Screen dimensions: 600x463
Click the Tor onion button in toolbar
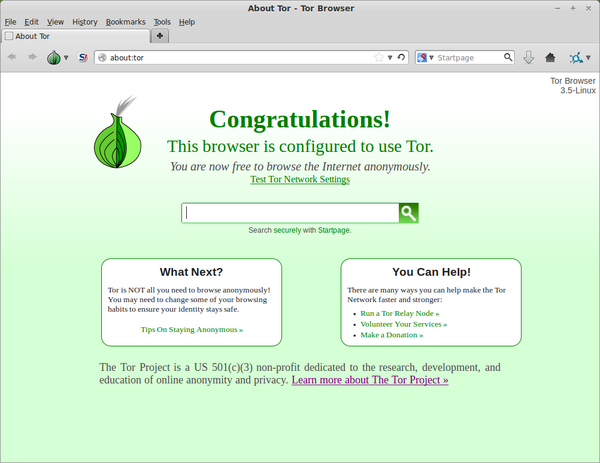[54, 57]
